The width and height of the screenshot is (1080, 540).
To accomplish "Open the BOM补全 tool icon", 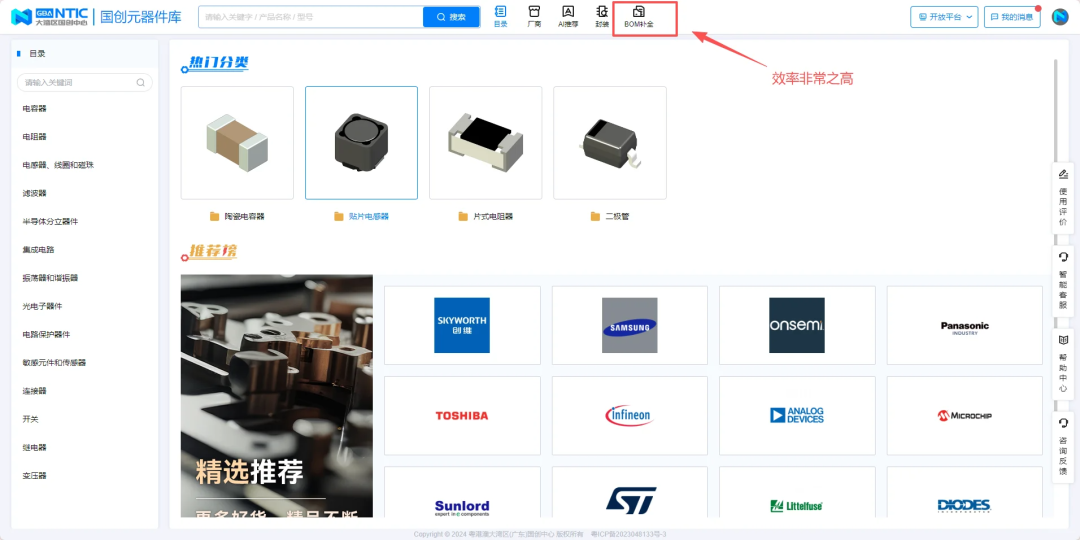I will click(638, 17).
